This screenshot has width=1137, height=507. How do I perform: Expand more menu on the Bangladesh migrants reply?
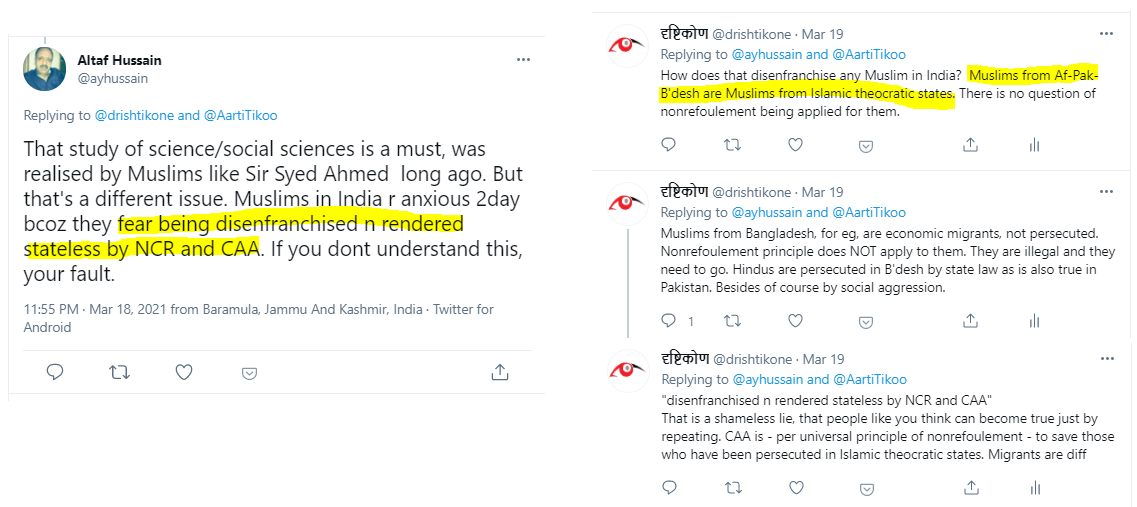pos(1106,192)
